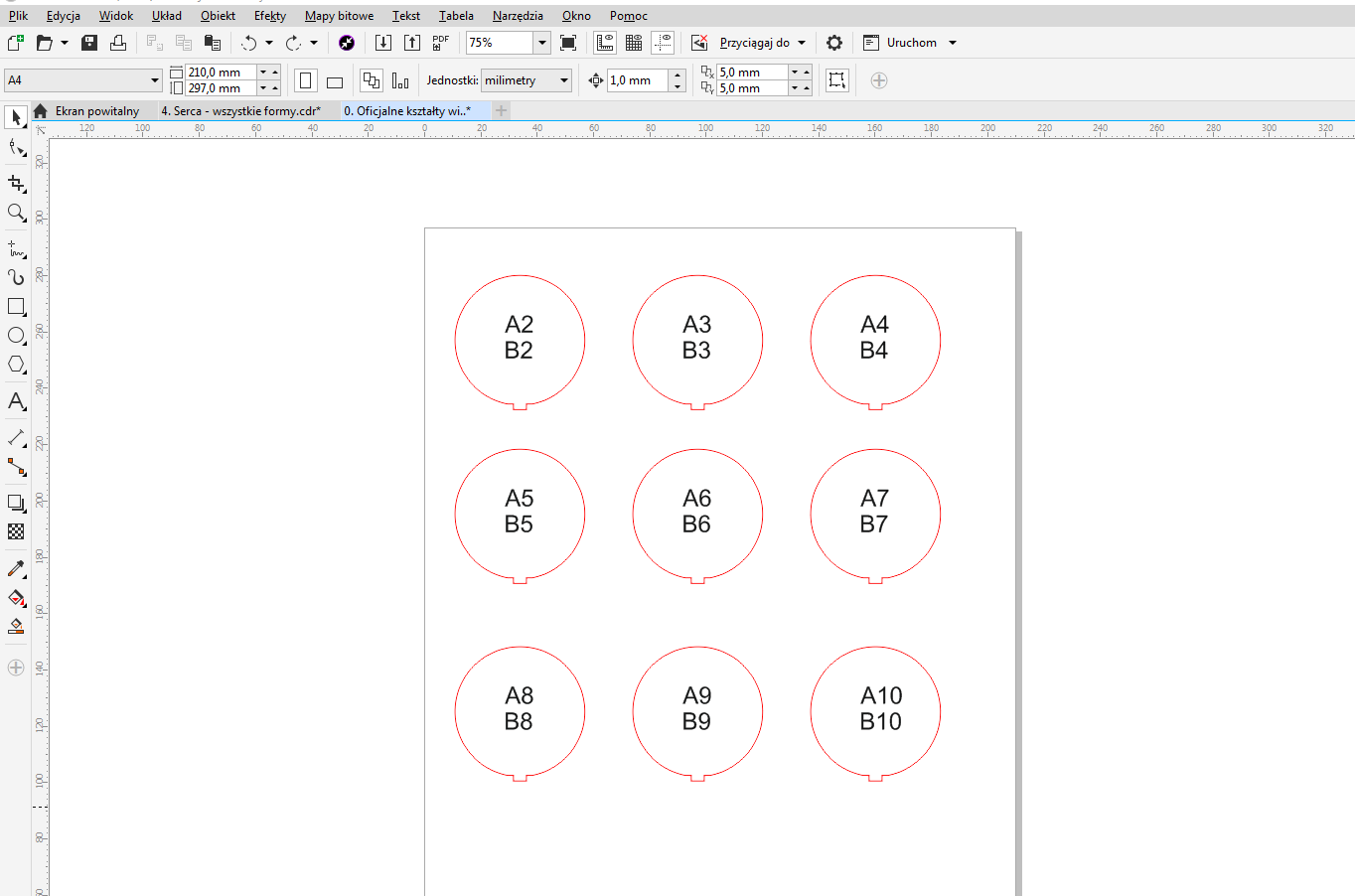Click the Uruchom button
Image resolution: width=1355 pixels, height=896 pixels.
[x=911, y=43]
